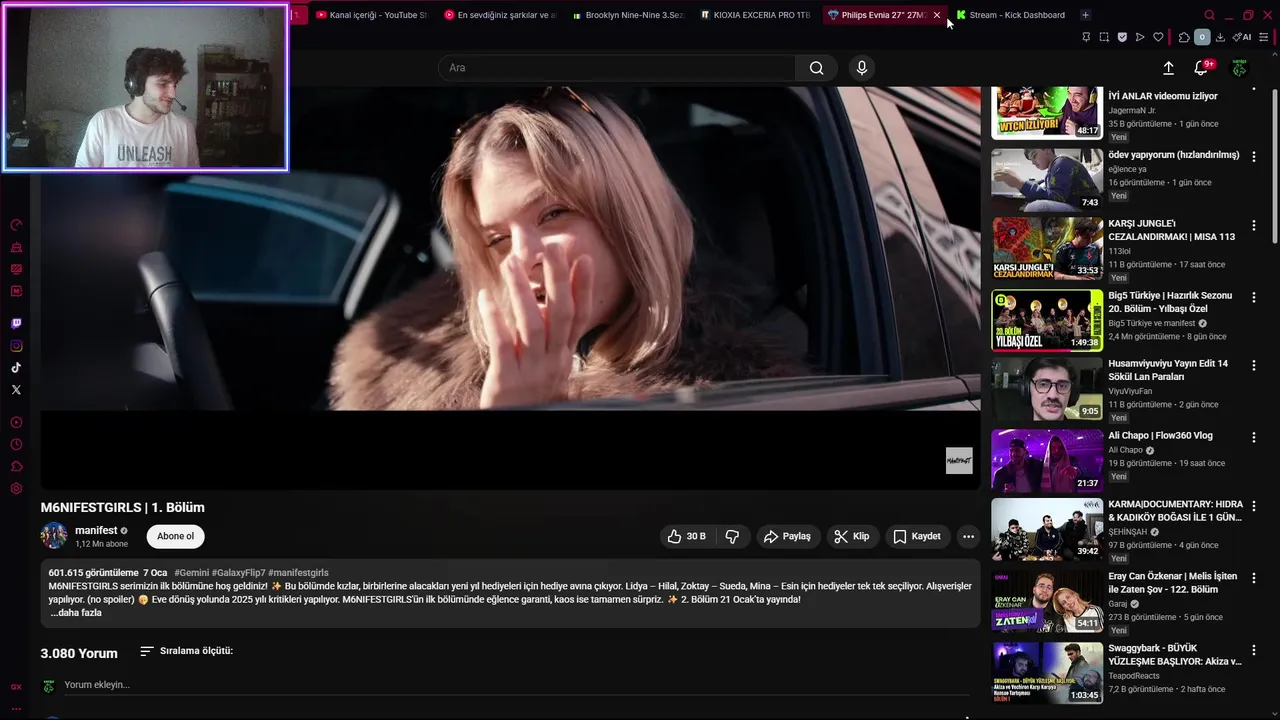Open YouTube notifications bell
1280x720 pixels.
click(x=1201, y=68)
